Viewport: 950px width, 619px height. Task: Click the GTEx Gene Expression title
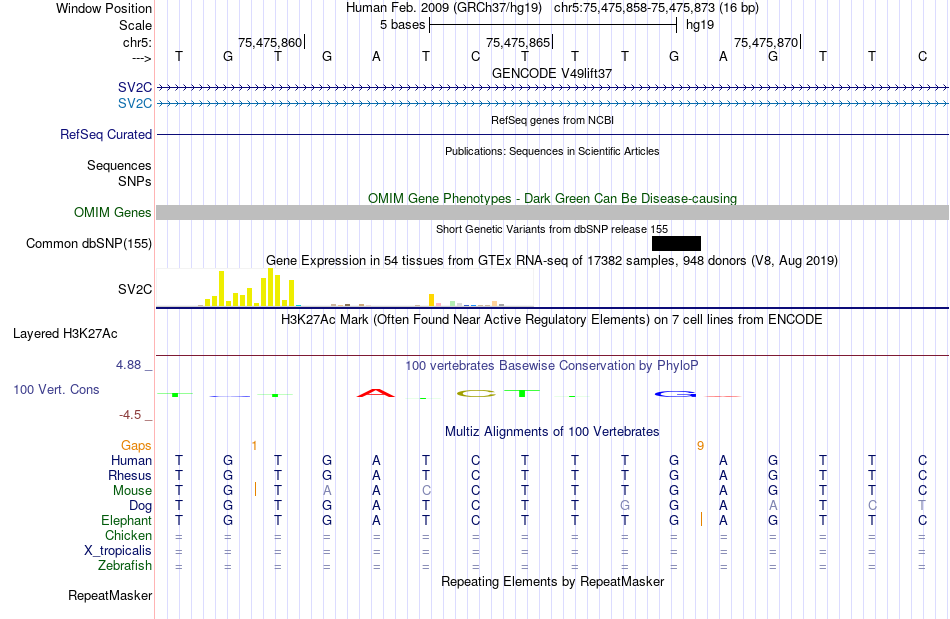coord(552,261)
